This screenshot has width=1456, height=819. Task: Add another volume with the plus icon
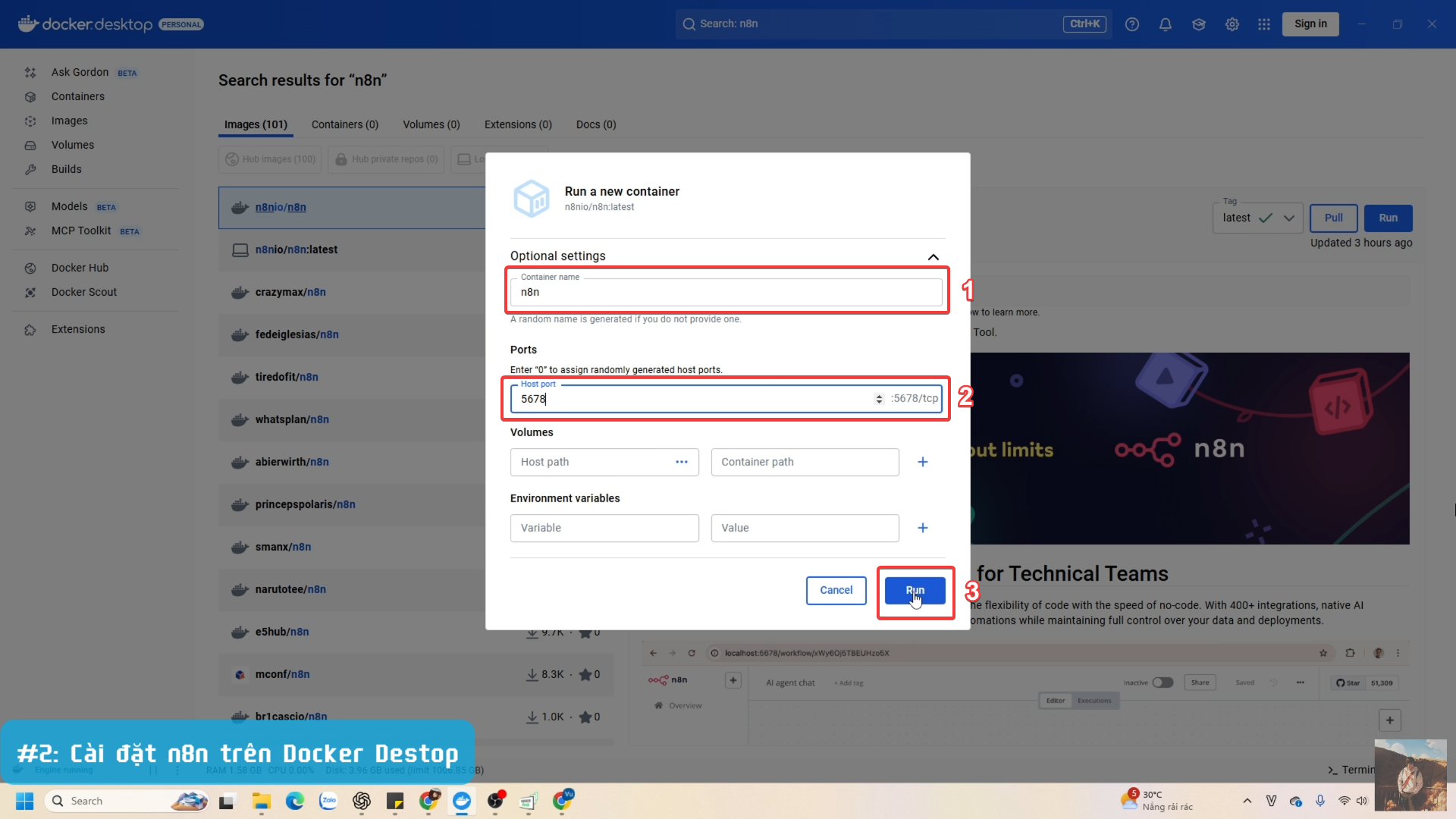(x=923, y=462)
